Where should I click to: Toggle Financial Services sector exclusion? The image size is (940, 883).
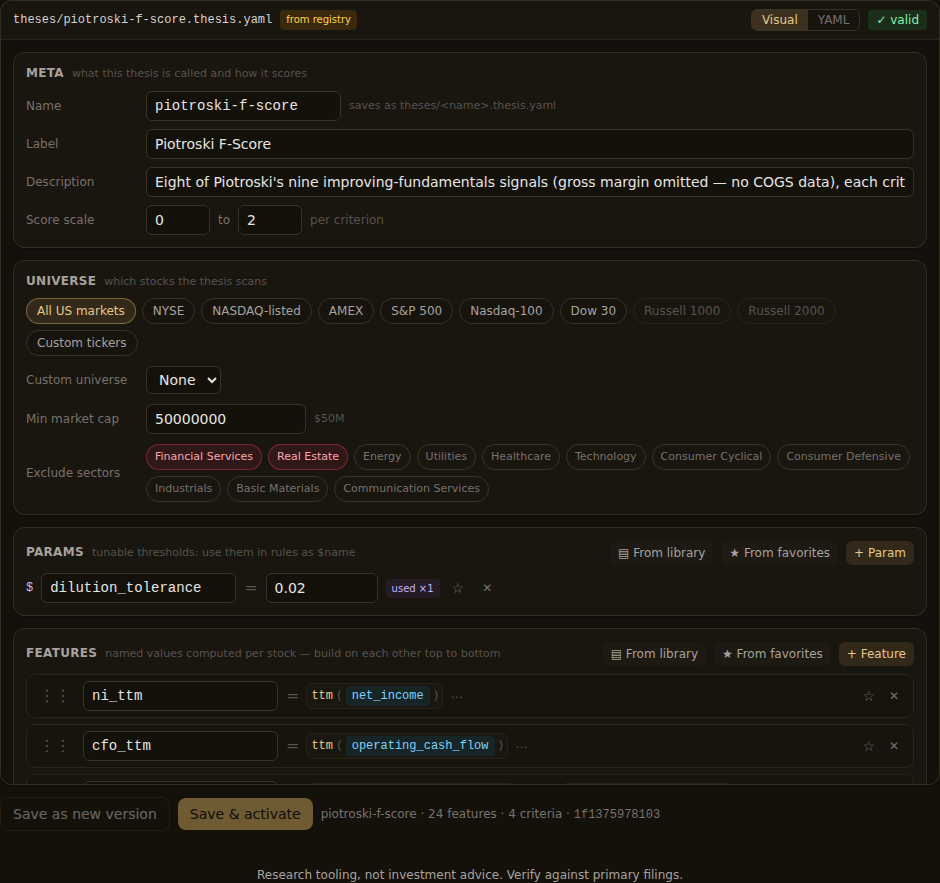click(204, 457)
